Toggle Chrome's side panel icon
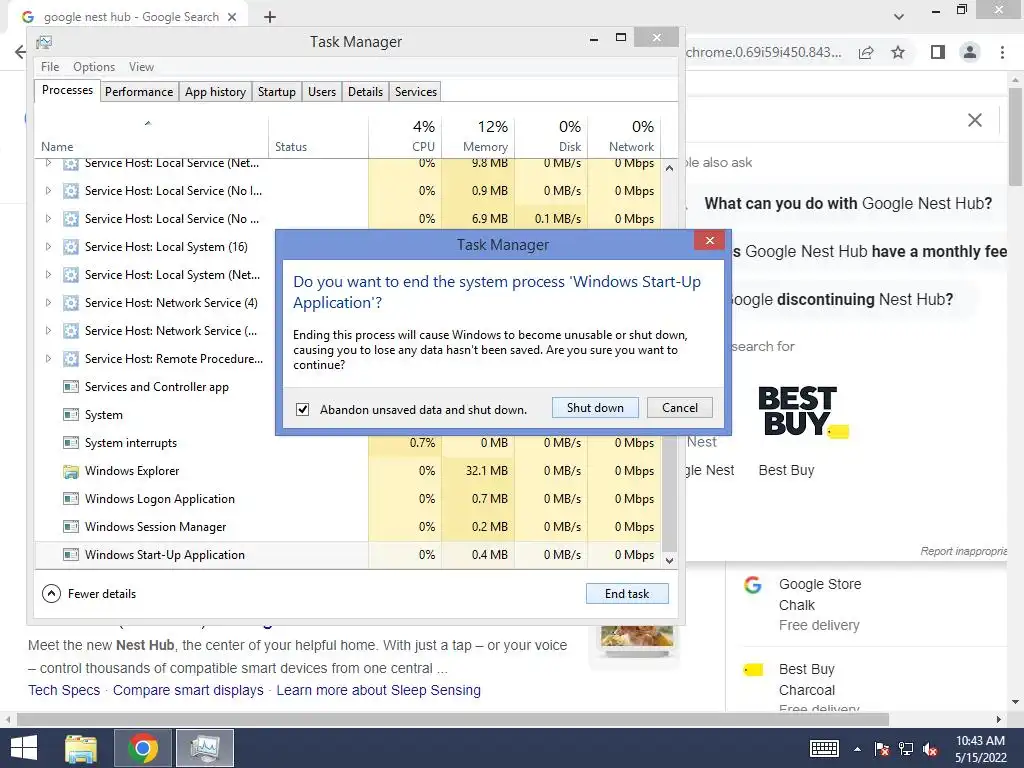This screenshot has height=768, width=1024. (x=938, y=52)
